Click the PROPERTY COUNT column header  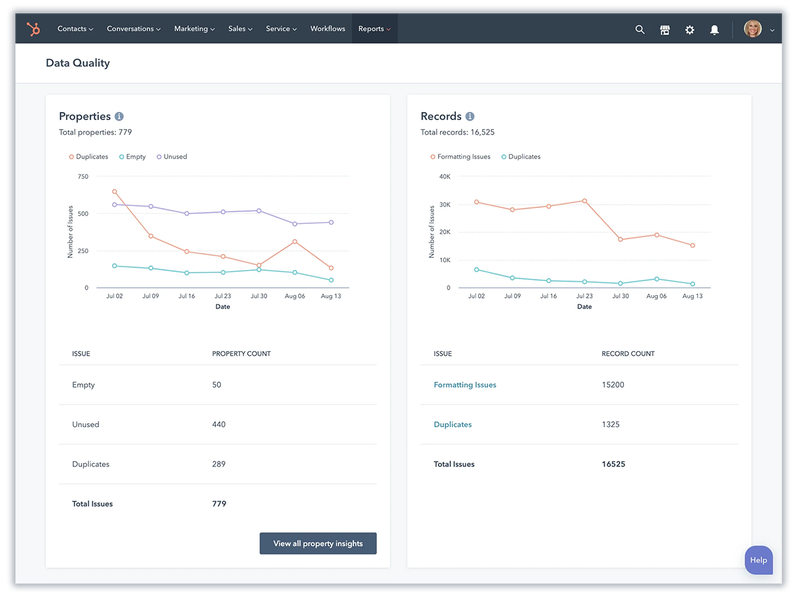(x=241, y=354)
